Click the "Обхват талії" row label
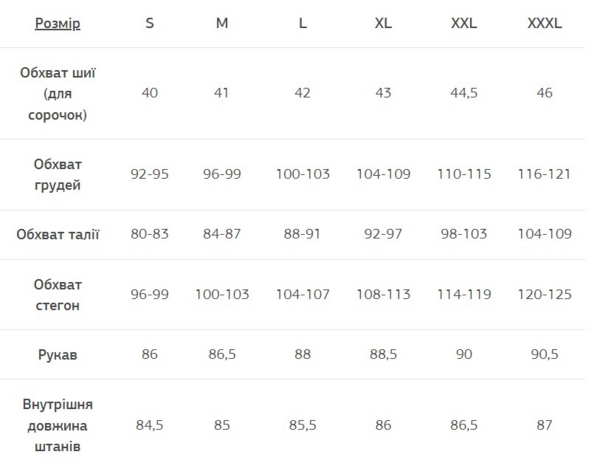The height and width of the screenshot is (460, 600). pos(57,235)
